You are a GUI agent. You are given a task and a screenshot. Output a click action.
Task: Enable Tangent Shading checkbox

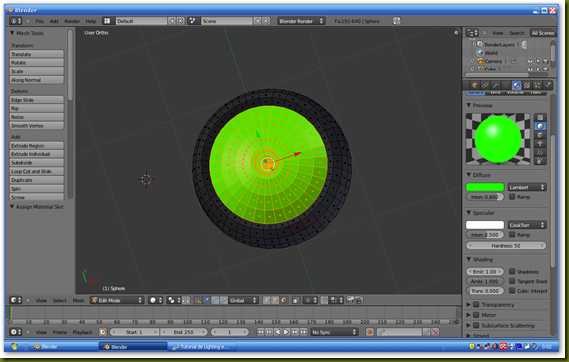point(512,281)
